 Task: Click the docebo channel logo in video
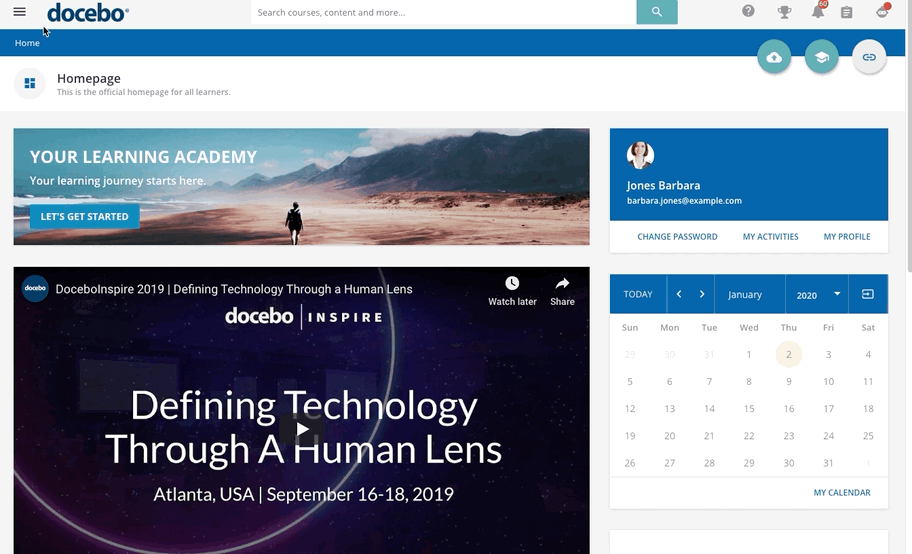pyautogui.click(x=35, y=289)
